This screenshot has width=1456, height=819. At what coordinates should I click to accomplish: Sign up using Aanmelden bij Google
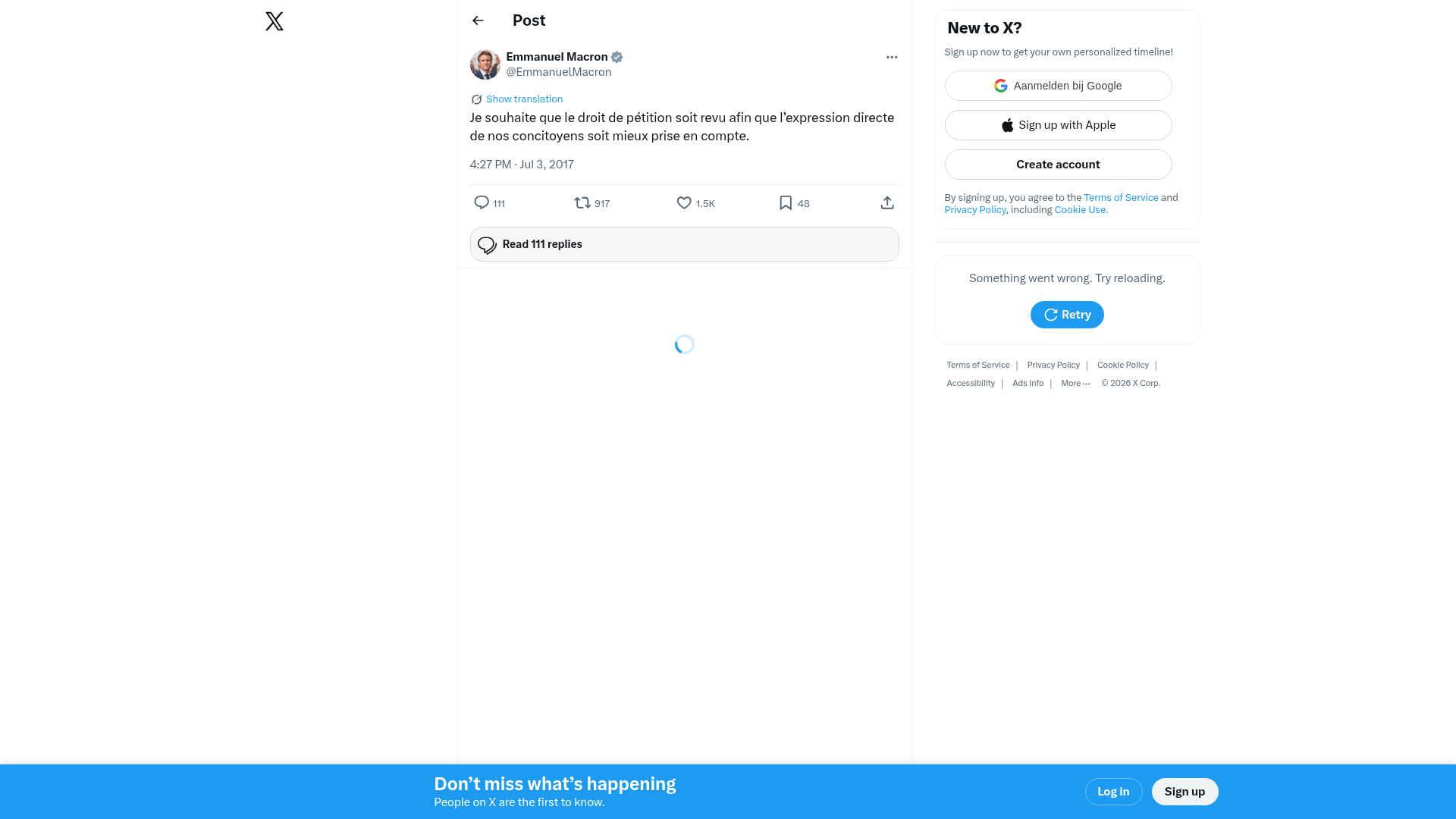click(1058, 86)
